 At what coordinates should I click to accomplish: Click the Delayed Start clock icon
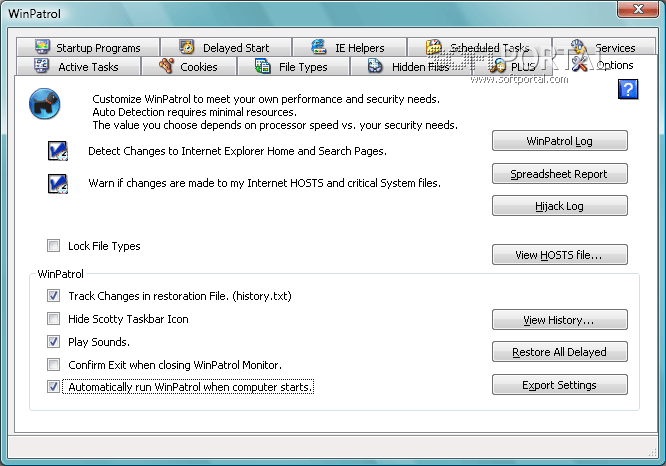[186, 46]
